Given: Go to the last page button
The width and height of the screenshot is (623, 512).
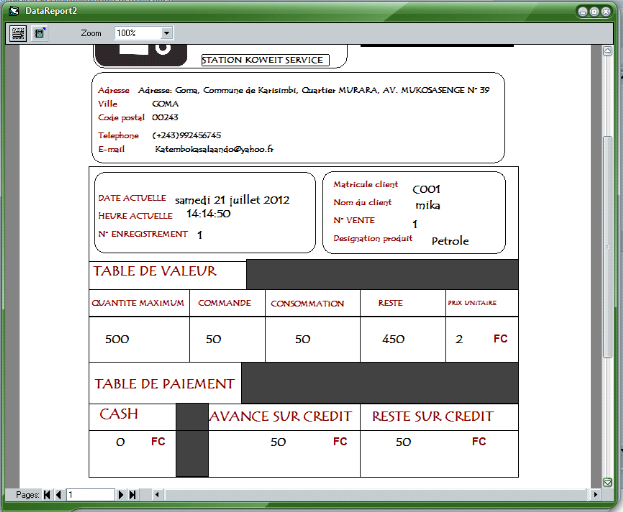Looking at the screenshot, I should coord(133,495).
